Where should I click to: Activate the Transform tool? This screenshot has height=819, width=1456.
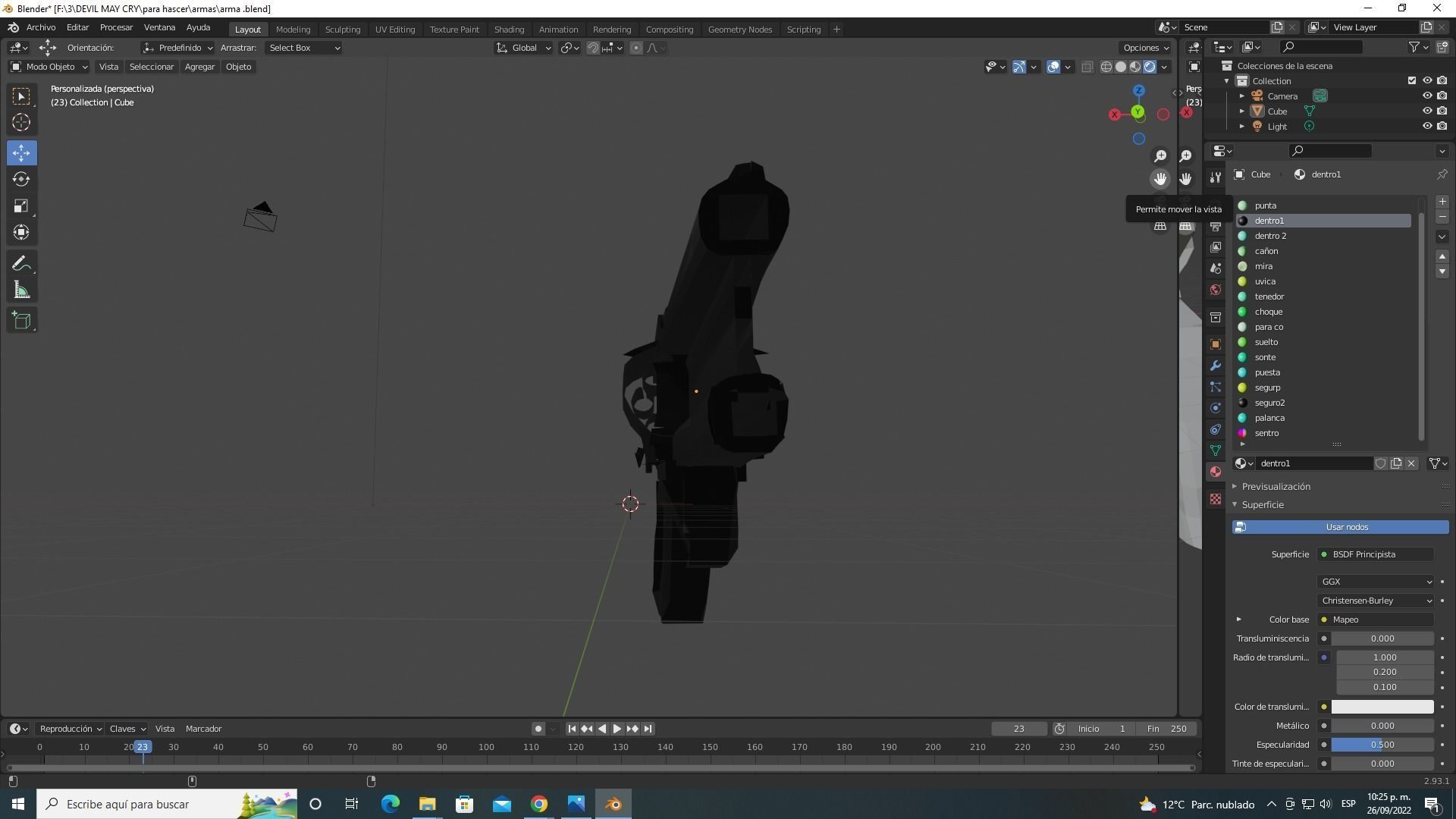click(21, 232)
